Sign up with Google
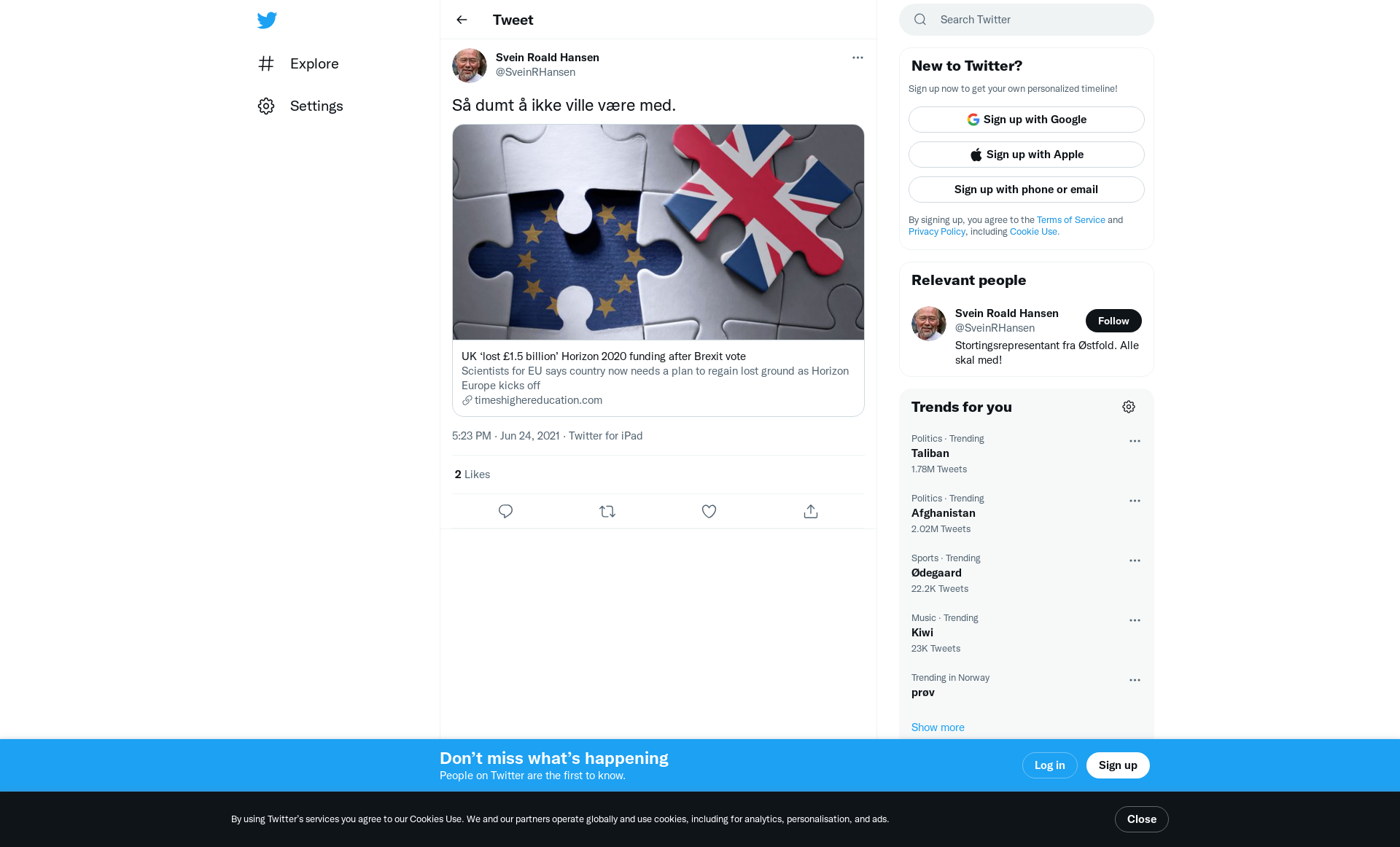Viewport: 1400px width, 847px height. (x=1026, y=120)
